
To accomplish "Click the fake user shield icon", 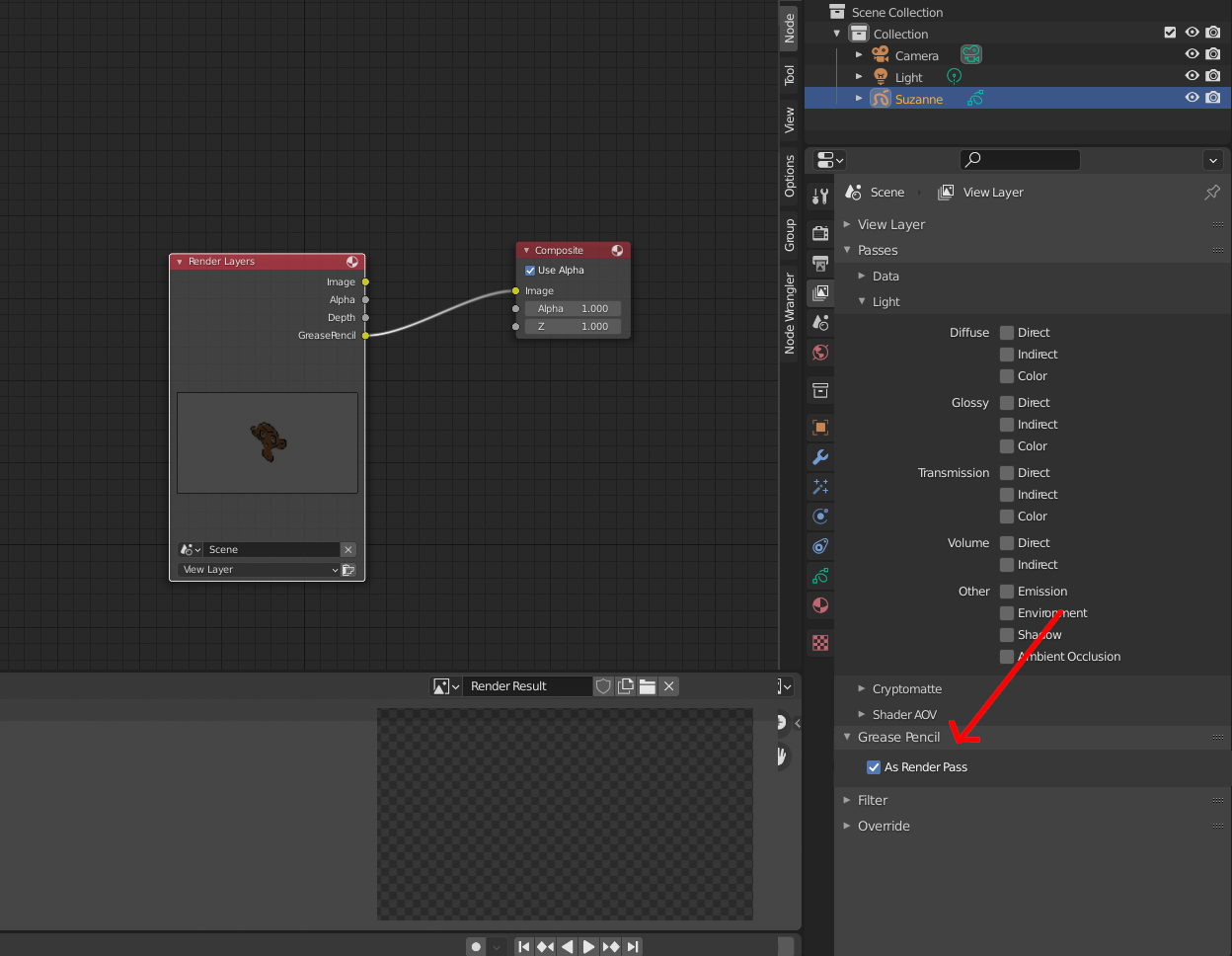I will click(603, 686).
